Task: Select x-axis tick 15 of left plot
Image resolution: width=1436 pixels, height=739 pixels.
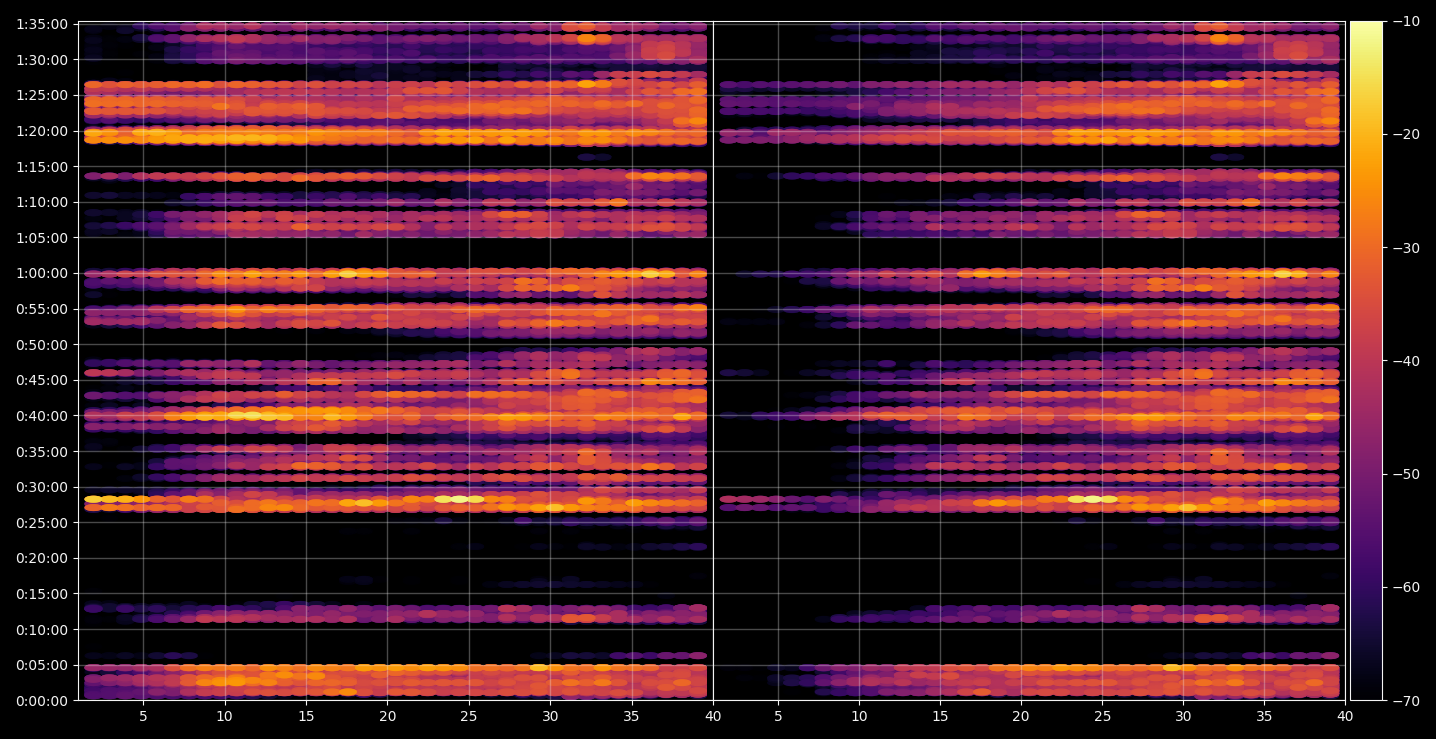Action: pyautogui.click(x=306, y=717)
